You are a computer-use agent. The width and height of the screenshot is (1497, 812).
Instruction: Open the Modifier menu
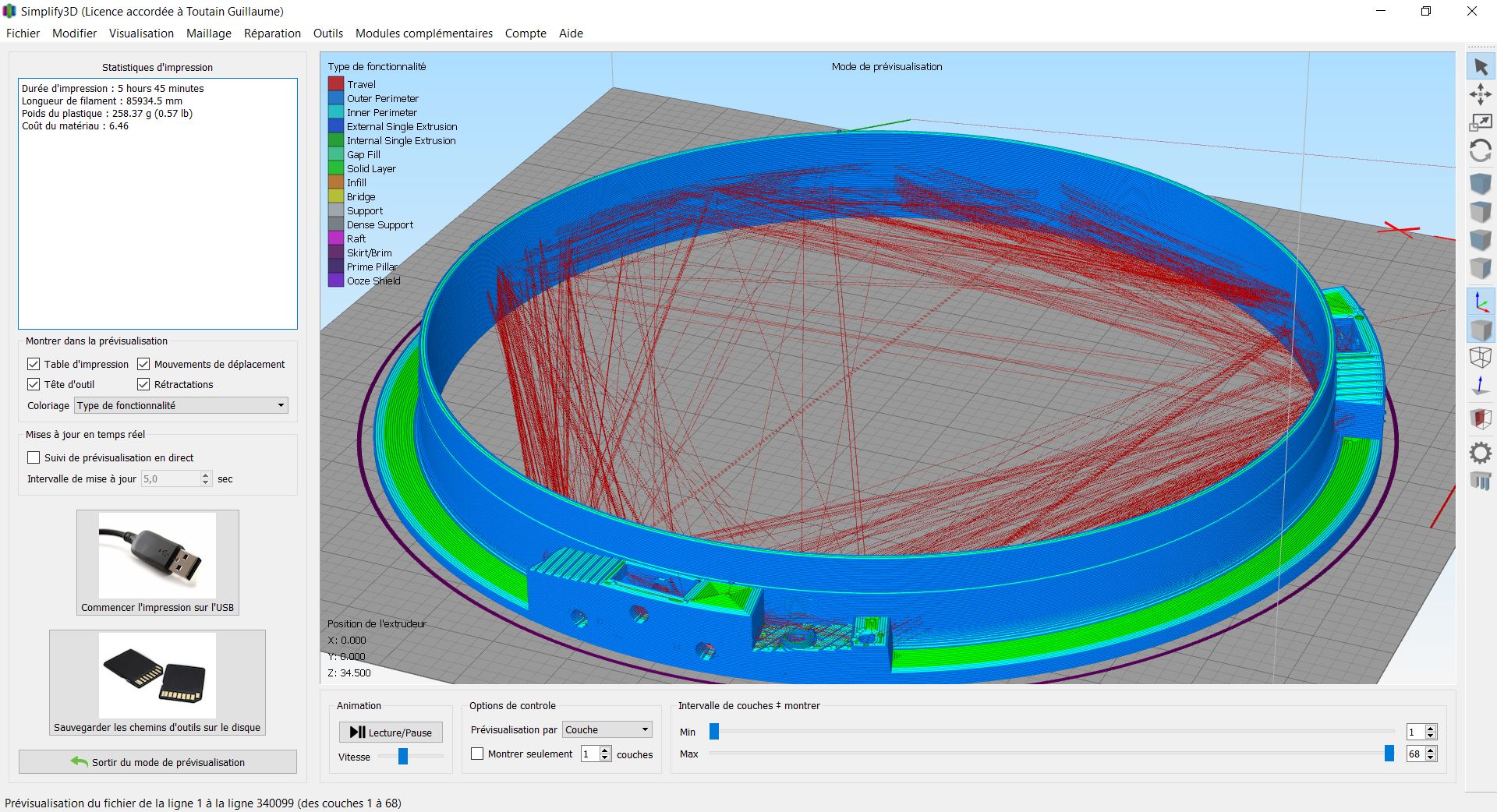pos(74,34)
